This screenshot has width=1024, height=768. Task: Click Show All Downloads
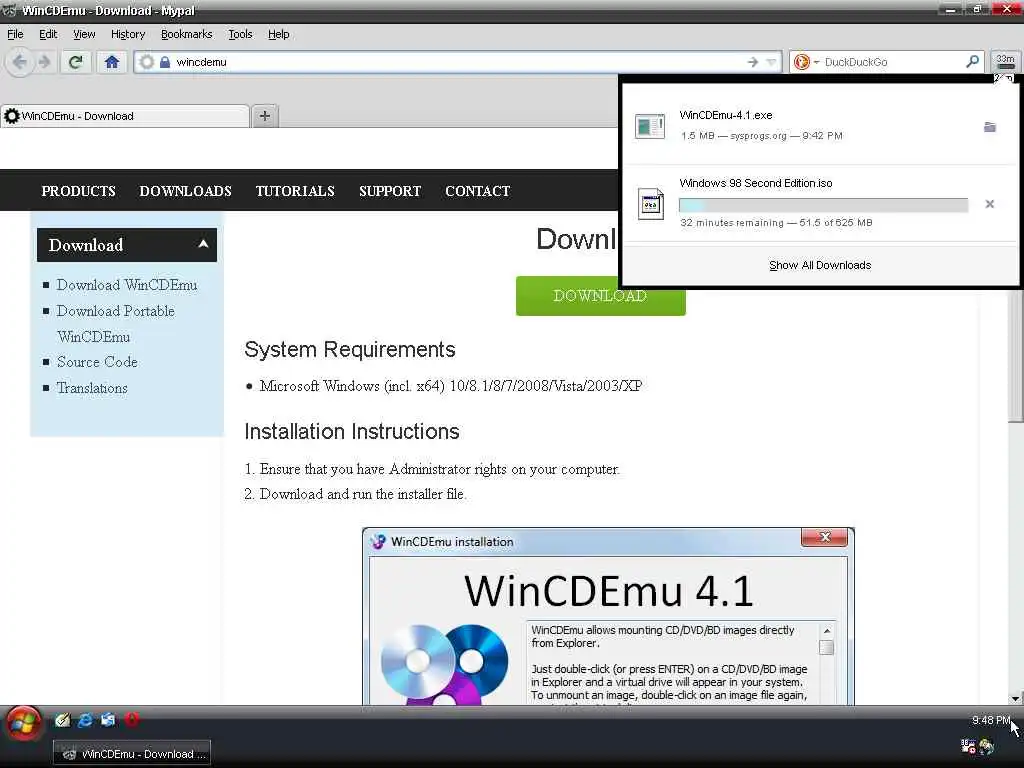[820, 265]
